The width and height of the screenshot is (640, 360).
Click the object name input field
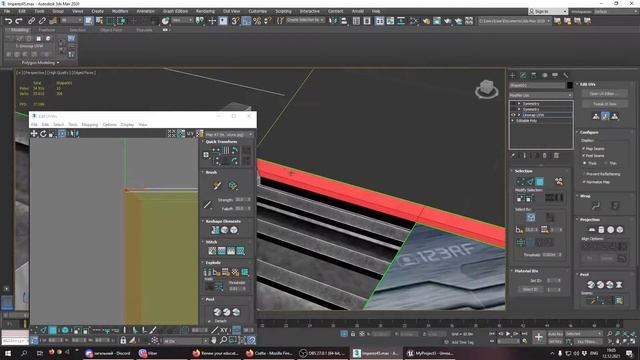(537, 85)
